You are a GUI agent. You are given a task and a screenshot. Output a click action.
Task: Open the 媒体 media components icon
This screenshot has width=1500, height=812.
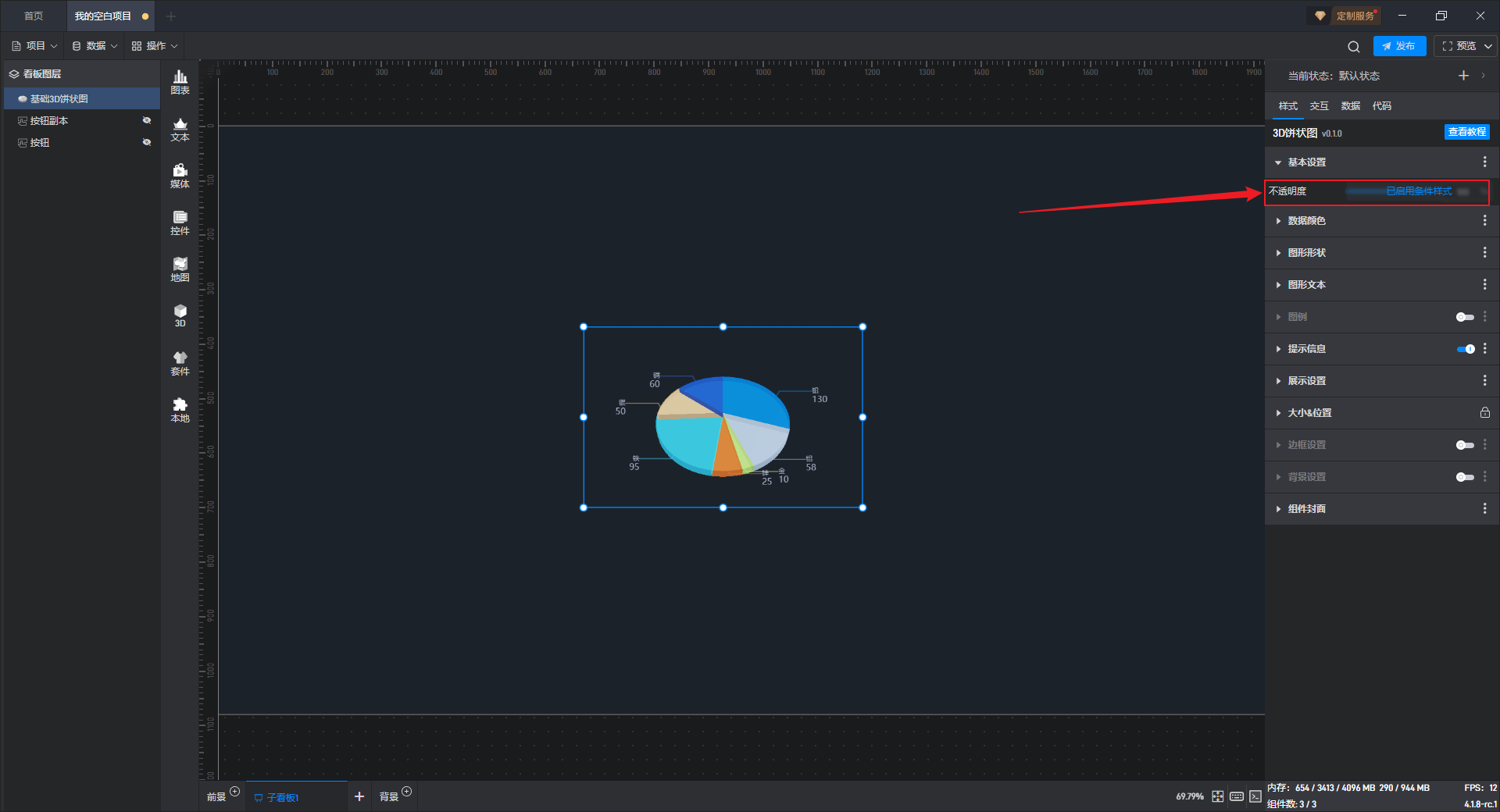tap(180, 176)
